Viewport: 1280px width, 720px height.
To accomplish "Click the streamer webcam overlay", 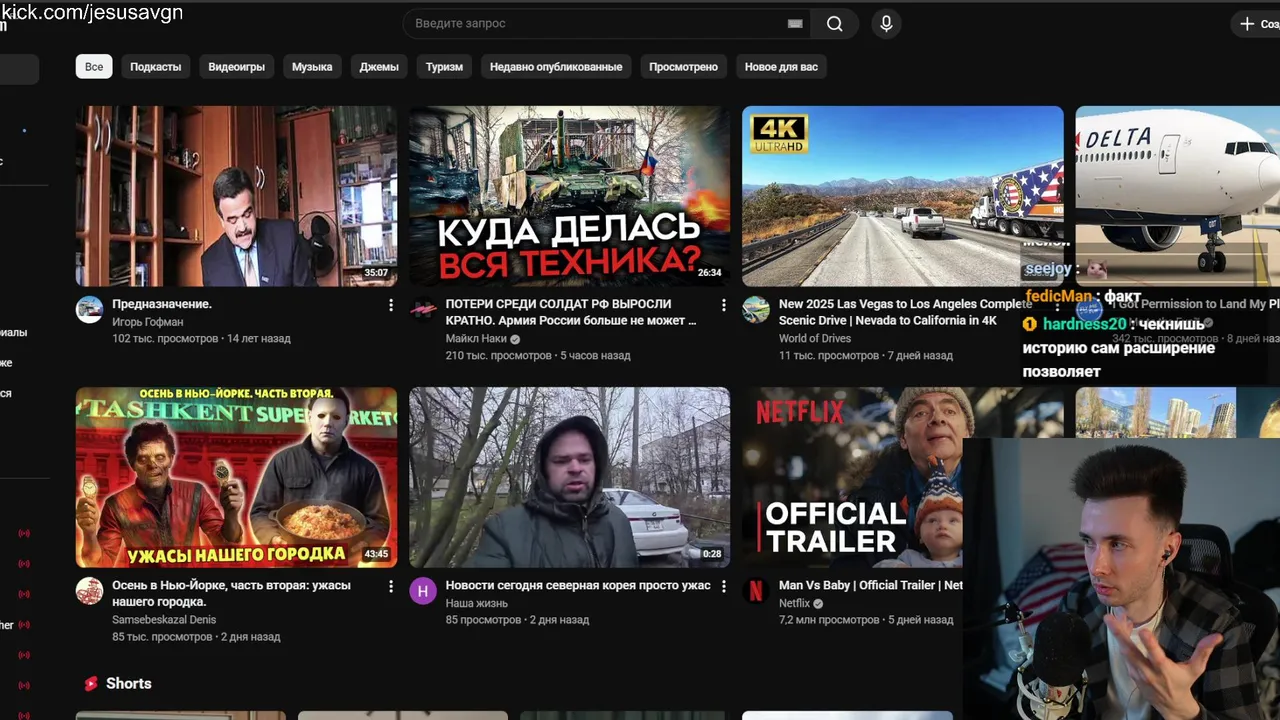I will click(1121, 579).
